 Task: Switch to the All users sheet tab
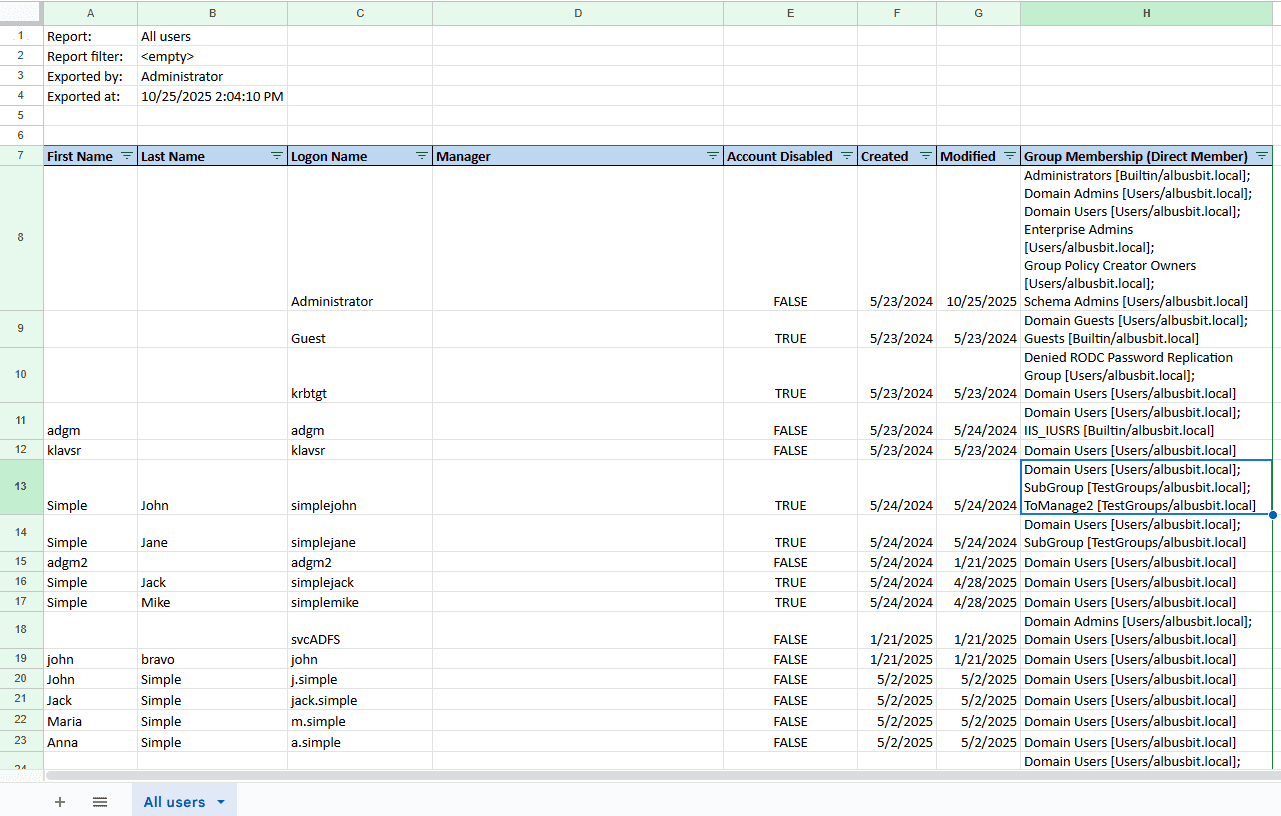pyautogui.click(x=172, y=801)
